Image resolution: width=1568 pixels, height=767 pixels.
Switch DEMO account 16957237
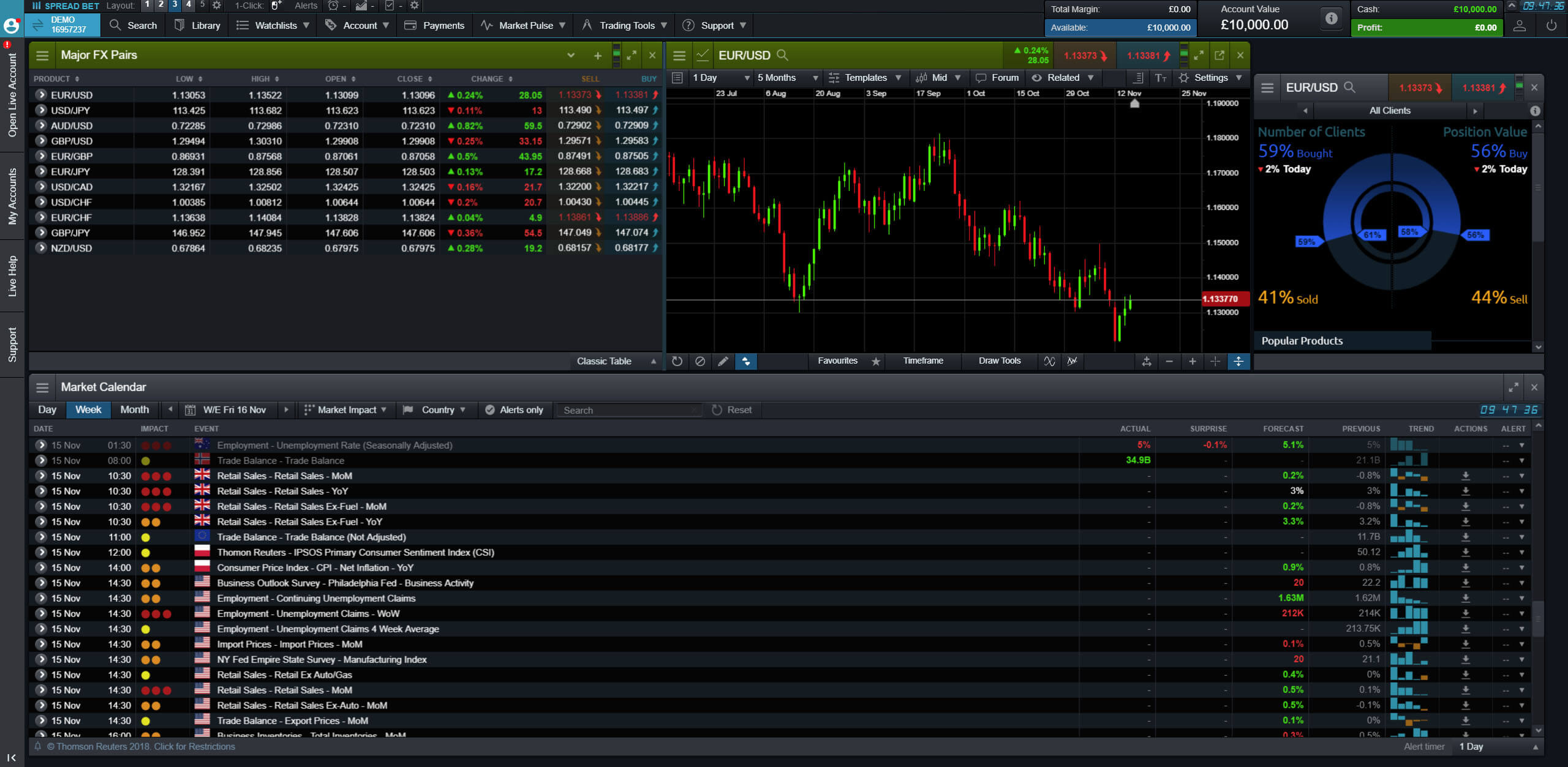point(62,25)
